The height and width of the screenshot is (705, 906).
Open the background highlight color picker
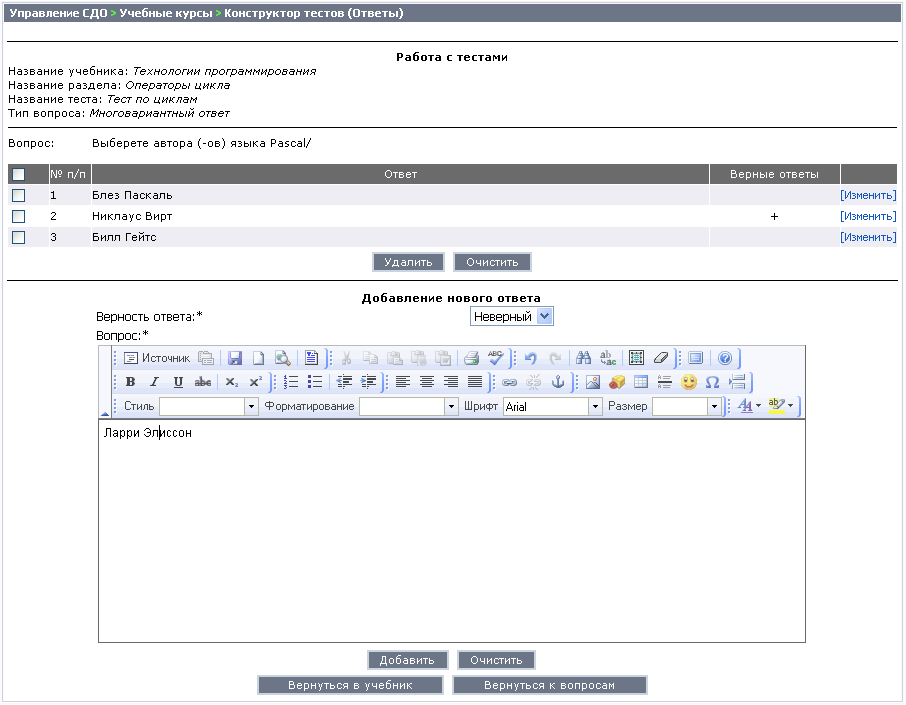click(781, 406)
